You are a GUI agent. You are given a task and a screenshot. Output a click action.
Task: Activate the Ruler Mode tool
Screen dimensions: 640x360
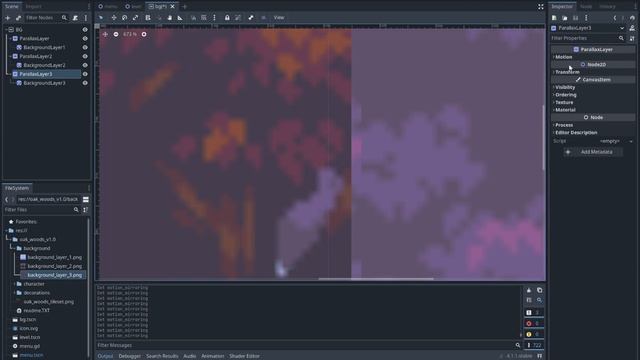pos(180,18)
